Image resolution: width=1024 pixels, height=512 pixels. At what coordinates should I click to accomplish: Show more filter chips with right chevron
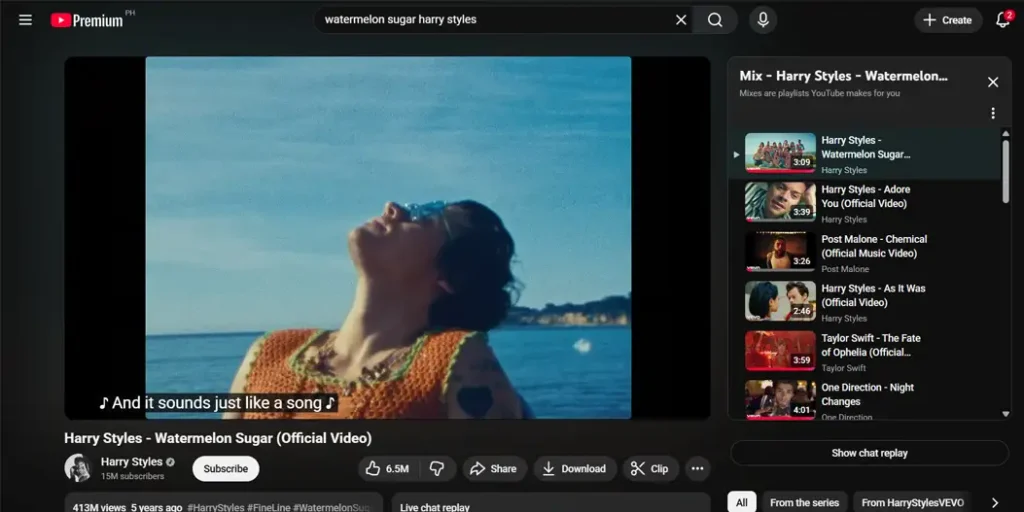pyautogui.click(x=995, y=503)
